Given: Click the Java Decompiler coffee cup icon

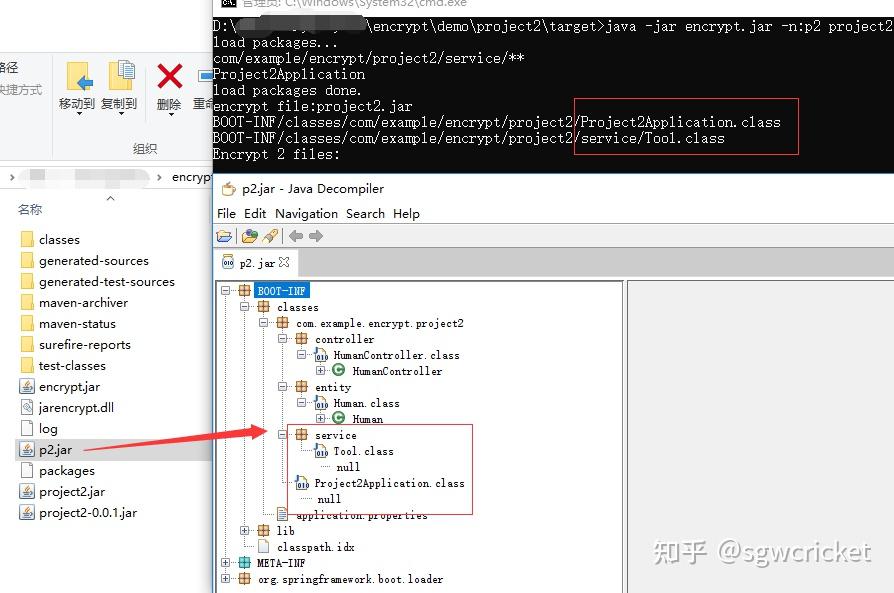Looking at the screenshot, I should (226, 189).
